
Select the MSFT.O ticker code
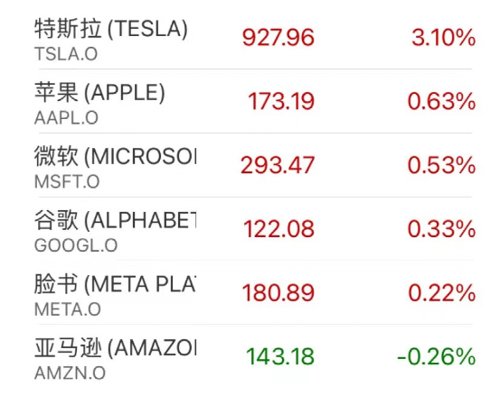(67, 182)
